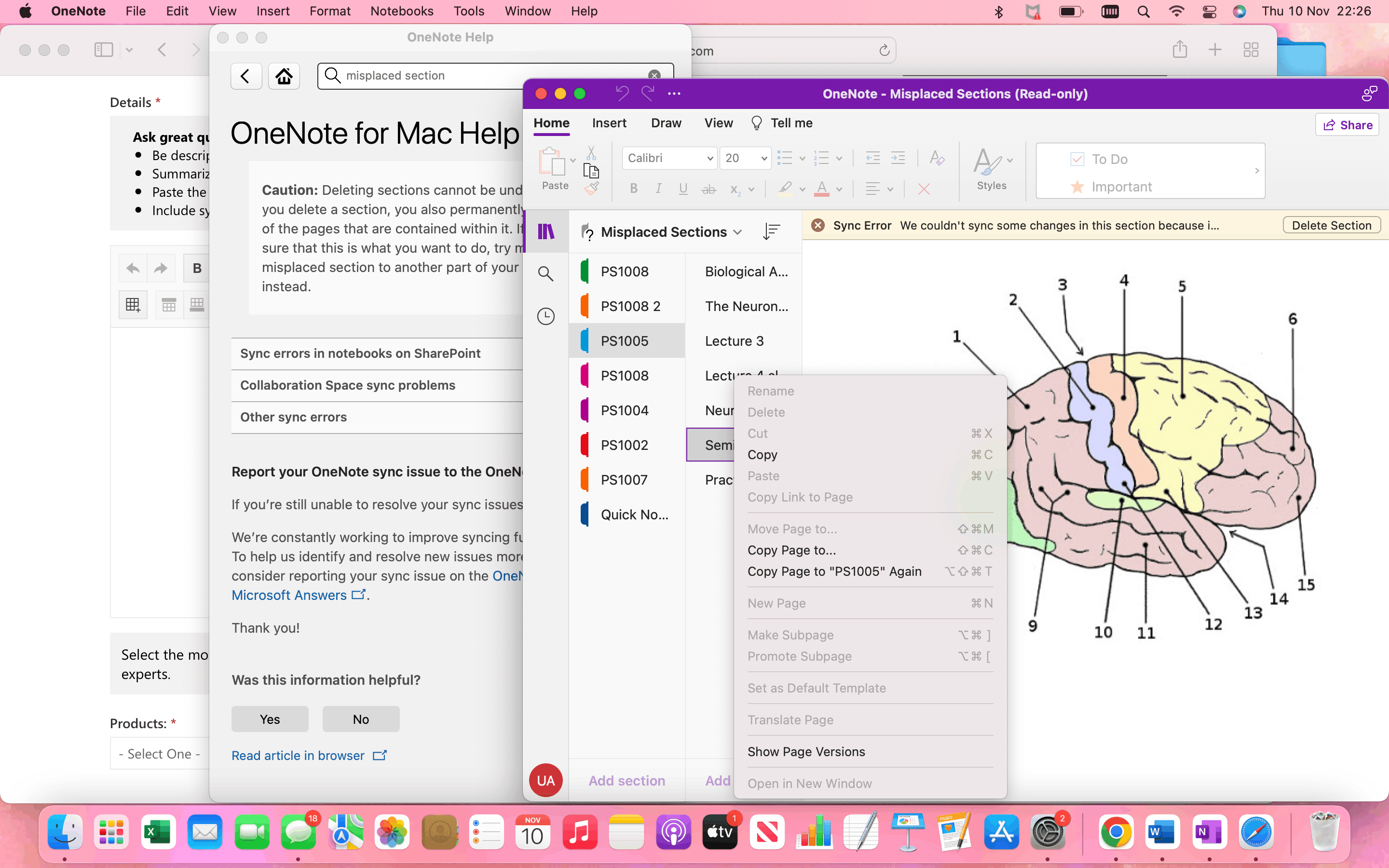Viewport: 1389px width, 868px height.
Task: Switch to the Draw ribbon tab
Action: coord(666,123)
